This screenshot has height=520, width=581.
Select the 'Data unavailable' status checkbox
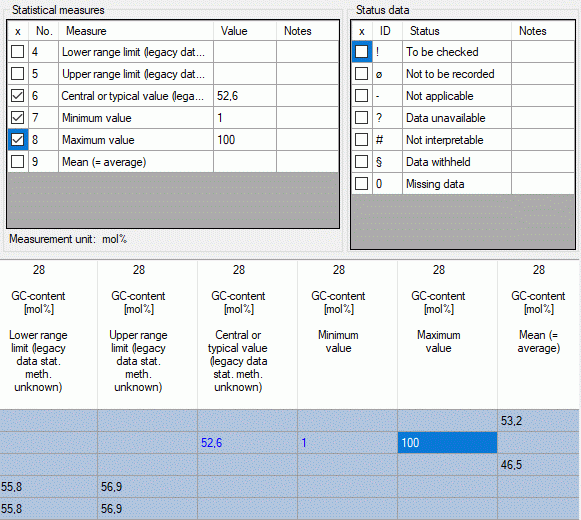pyautogui.click(x=361, y=117)
